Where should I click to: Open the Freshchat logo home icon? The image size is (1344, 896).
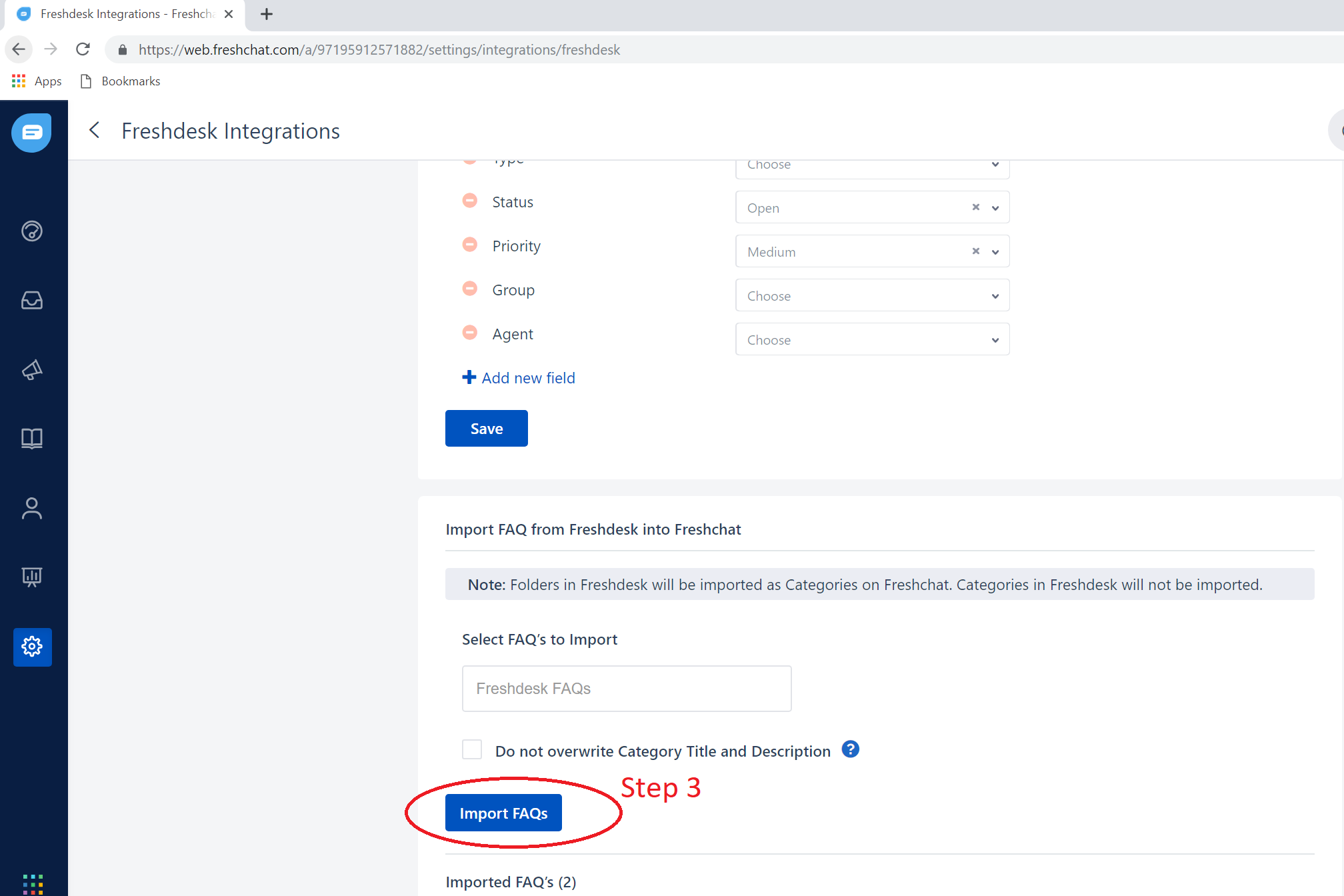[31, 132]
